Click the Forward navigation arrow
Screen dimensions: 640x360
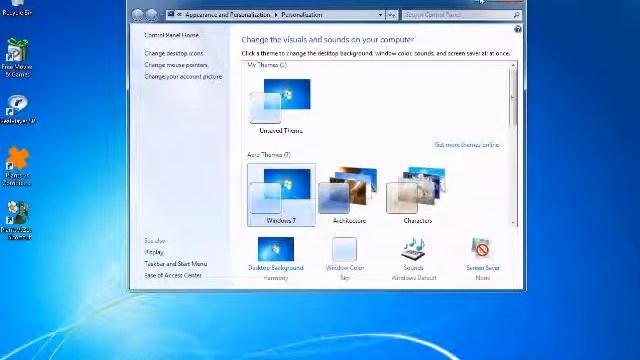point(151,15)
